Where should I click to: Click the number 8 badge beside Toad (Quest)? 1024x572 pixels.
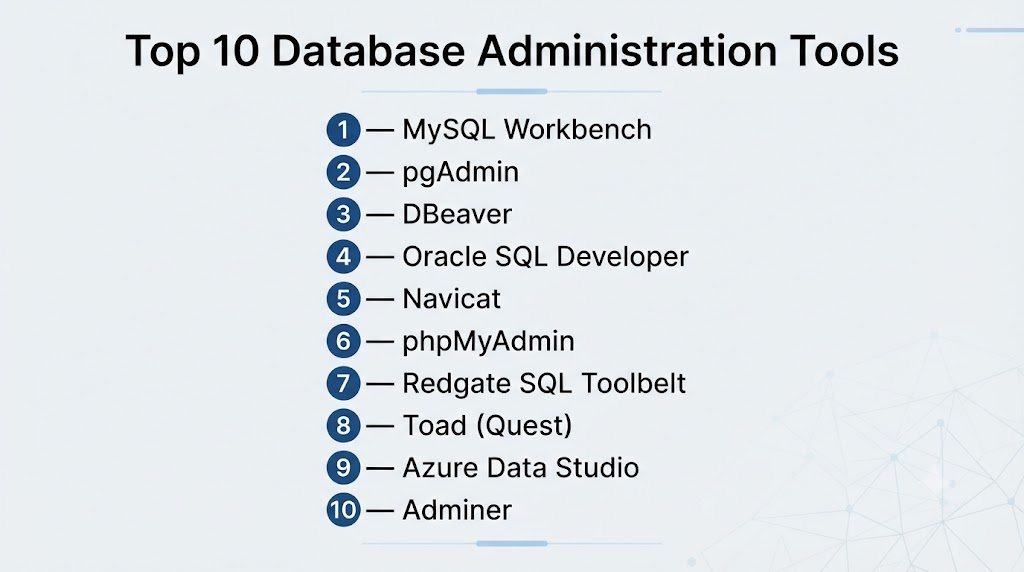(x=344, y=426)
